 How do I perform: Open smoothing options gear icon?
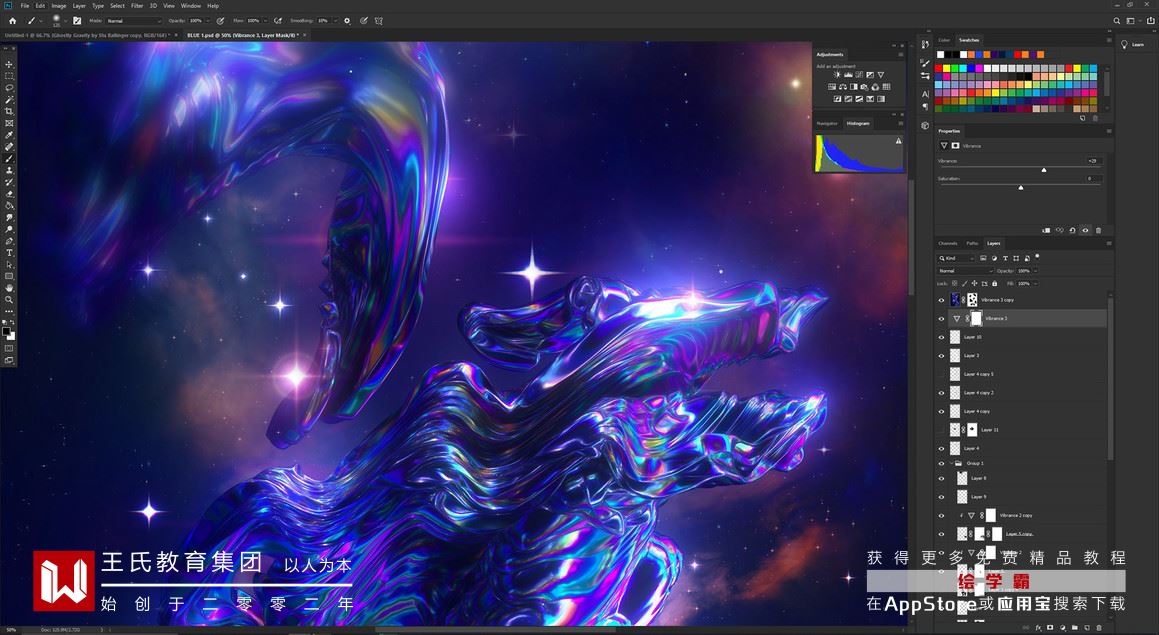click(347, 21)
